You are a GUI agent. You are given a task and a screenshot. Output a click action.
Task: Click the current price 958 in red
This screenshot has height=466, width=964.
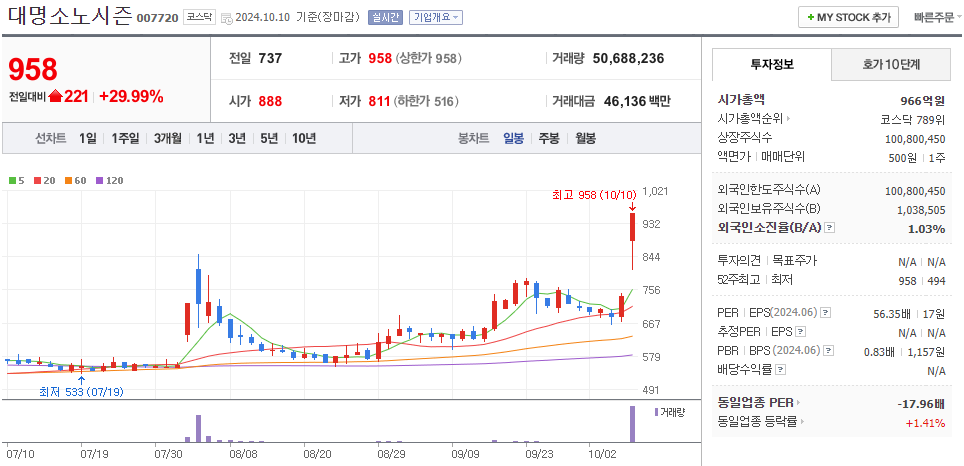click(x=33, y=69)
